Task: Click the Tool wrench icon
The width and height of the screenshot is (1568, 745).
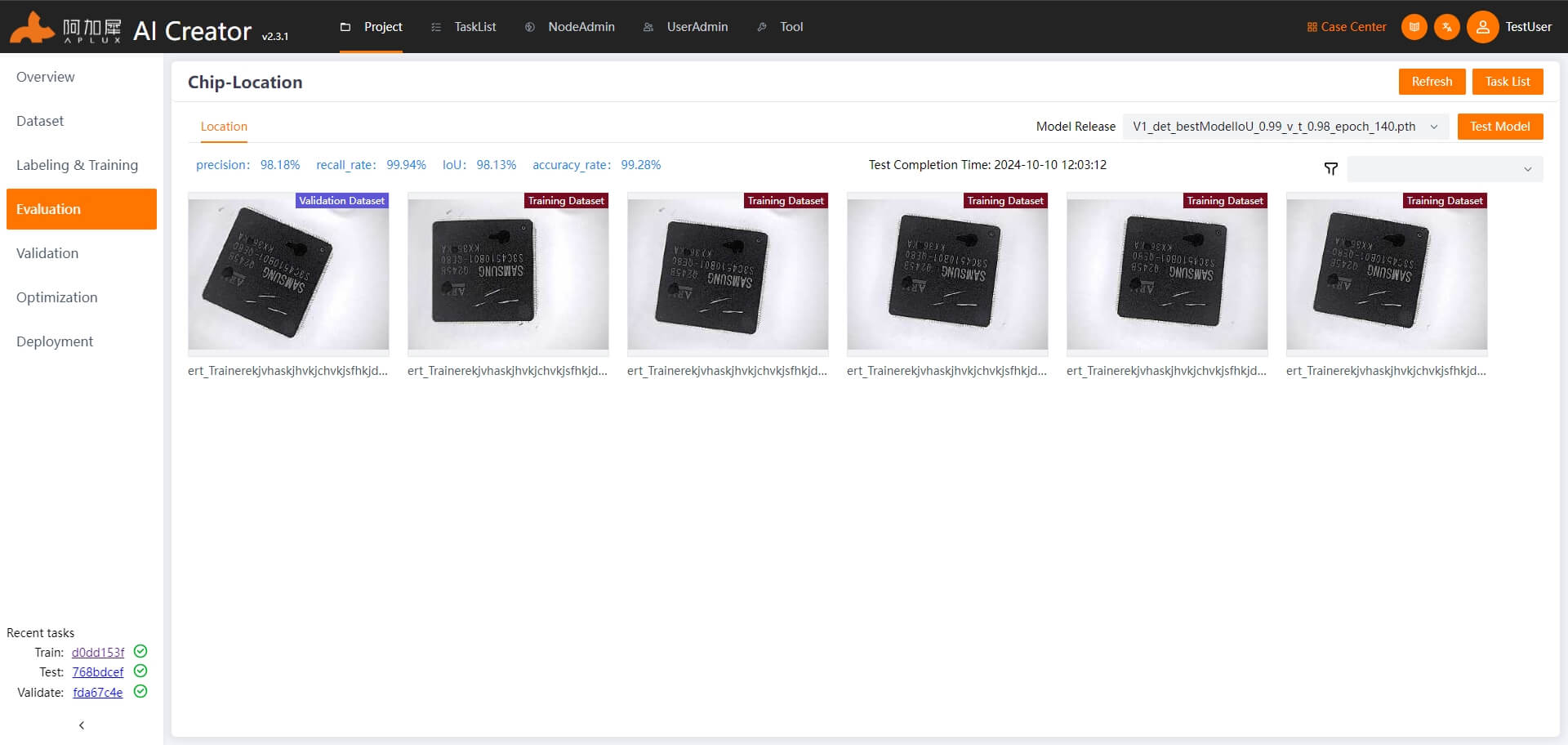Action: click(x=762, y=27)
